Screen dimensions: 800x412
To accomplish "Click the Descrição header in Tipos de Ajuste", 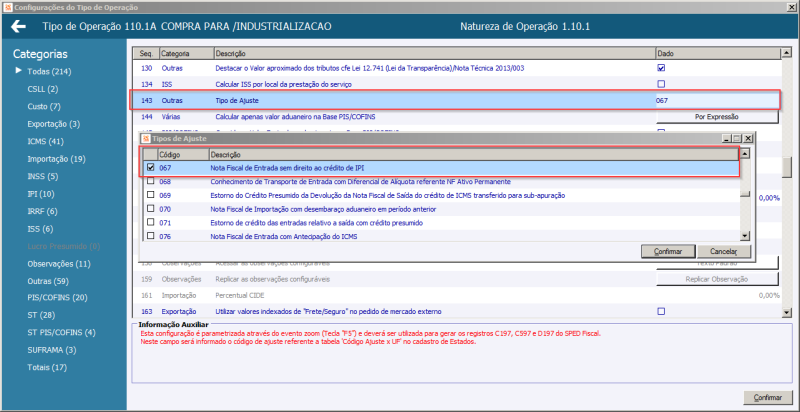I will [473, 154].
